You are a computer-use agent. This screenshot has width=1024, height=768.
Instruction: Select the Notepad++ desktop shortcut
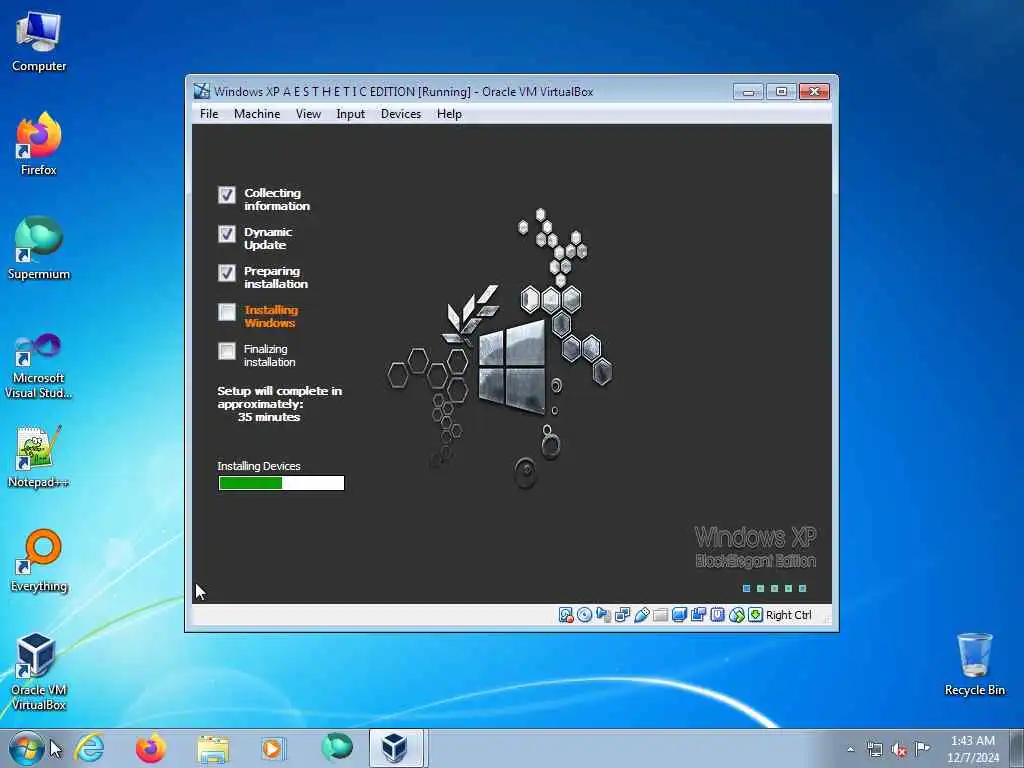[39, 457]
